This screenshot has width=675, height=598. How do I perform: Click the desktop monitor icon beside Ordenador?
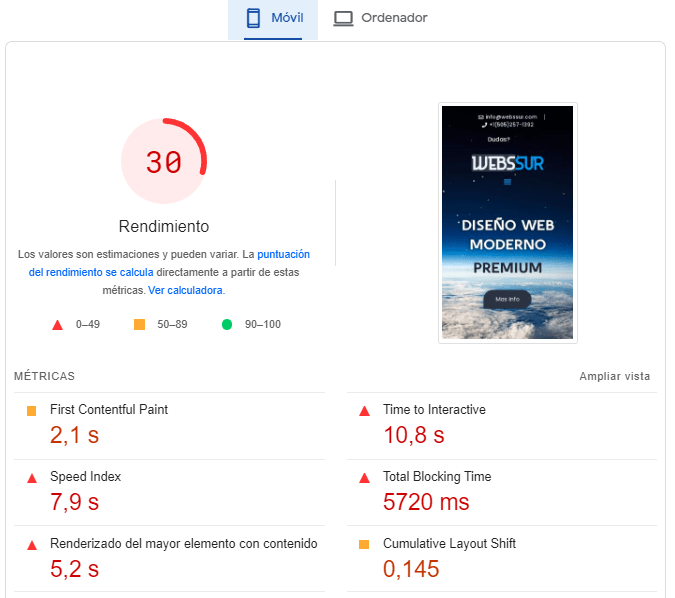[344, 18]
